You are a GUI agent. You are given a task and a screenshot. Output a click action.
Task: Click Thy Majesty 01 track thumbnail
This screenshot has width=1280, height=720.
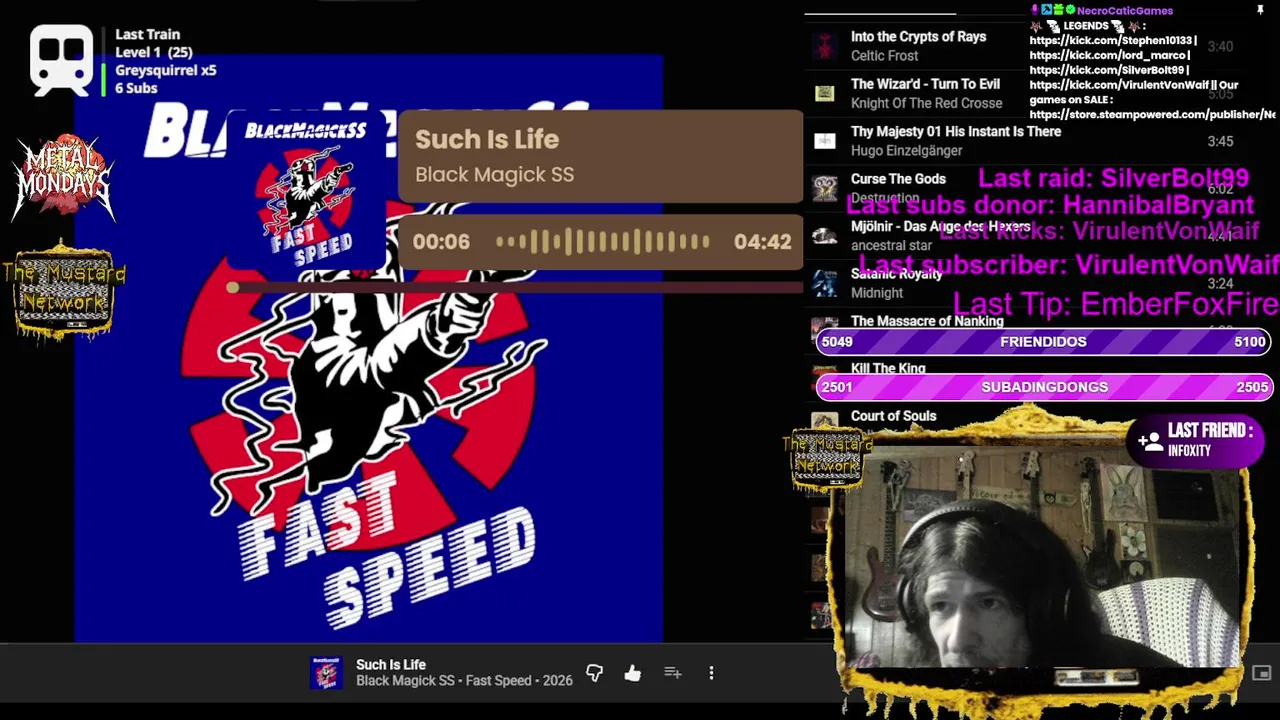click(824, 141)
